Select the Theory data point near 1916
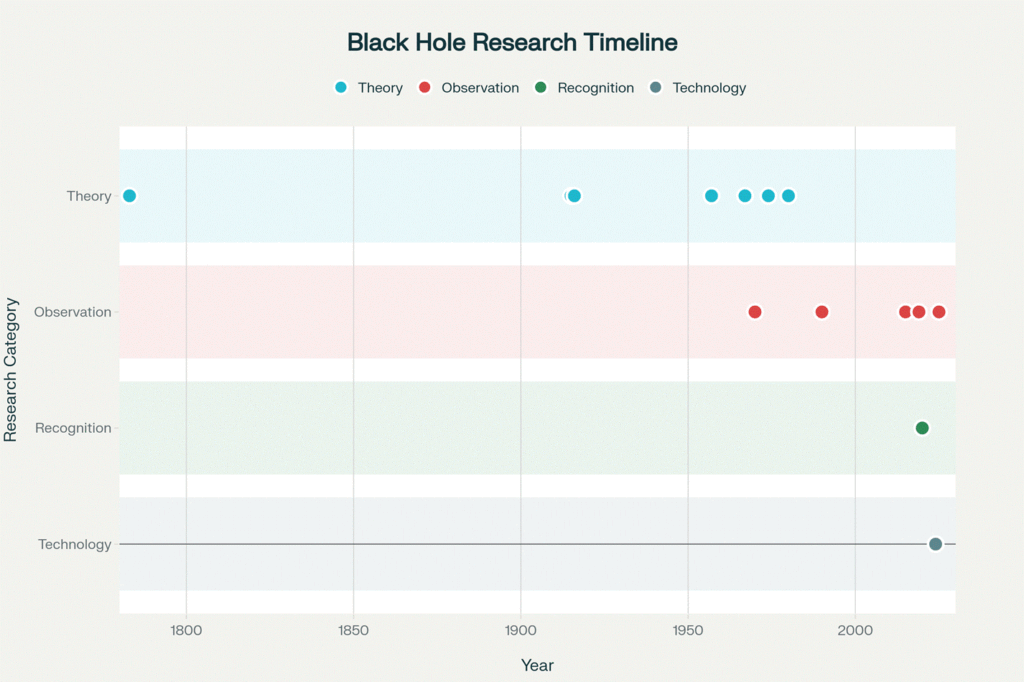This screenshot has height=682, width=1024. coord(574,196)
